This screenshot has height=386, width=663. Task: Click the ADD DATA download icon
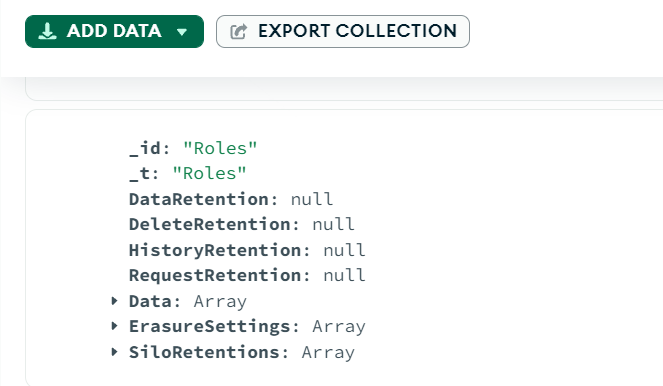(x=47, y=31)
